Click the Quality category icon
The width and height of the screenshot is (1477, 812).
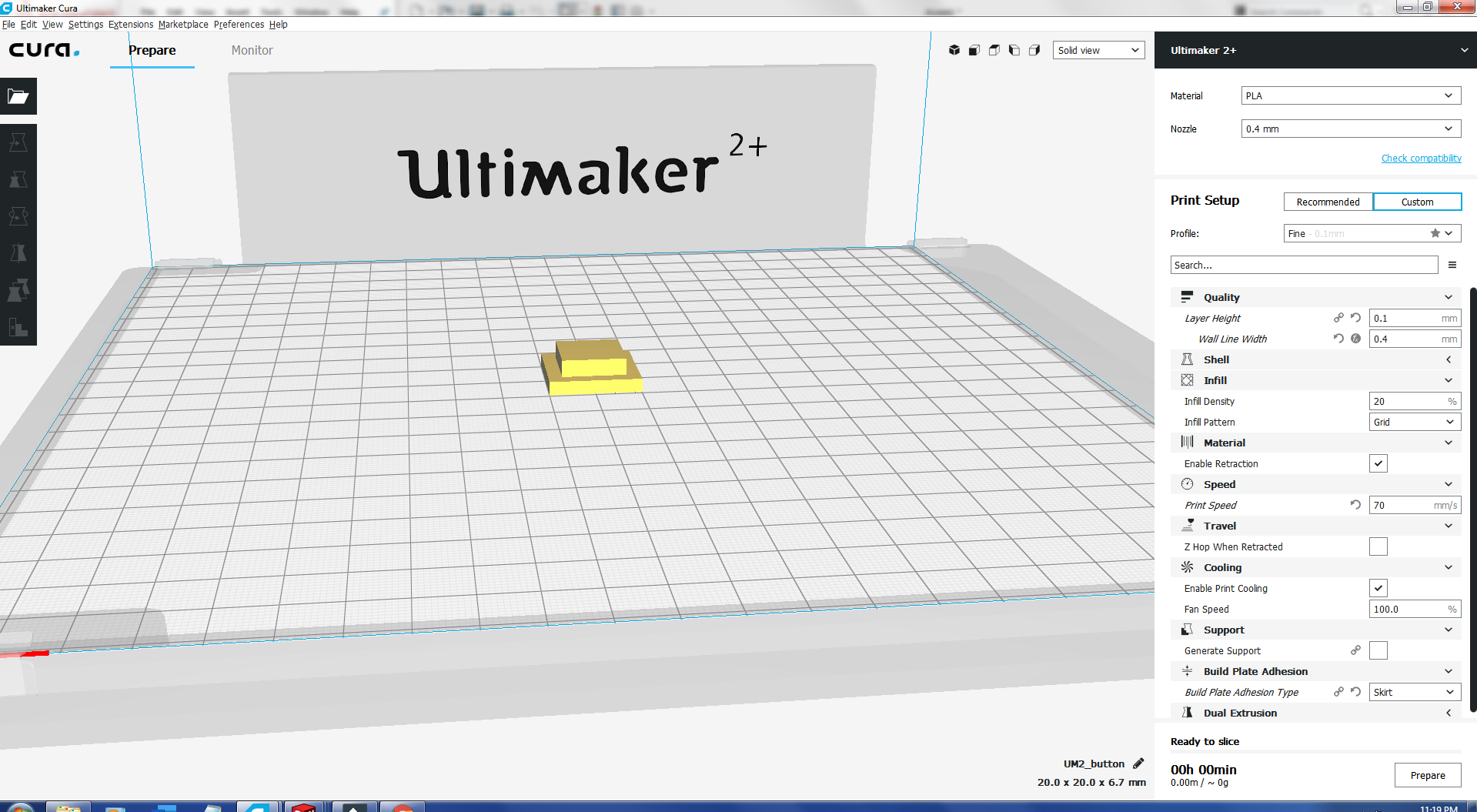point(1187,297)
